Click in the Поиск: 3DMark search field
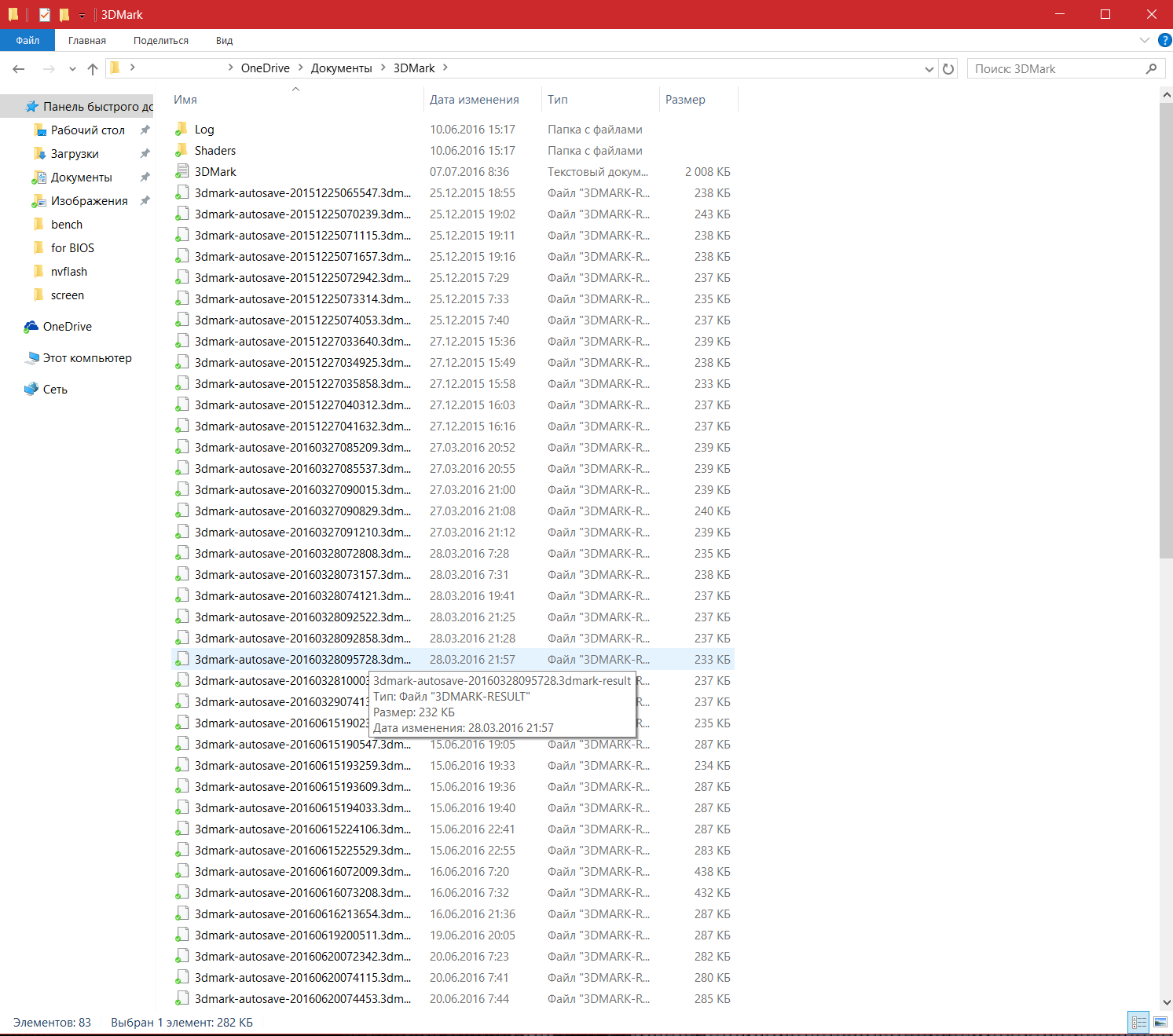The height and width of the screenshot is (1036, 1173). [1057, 69]
